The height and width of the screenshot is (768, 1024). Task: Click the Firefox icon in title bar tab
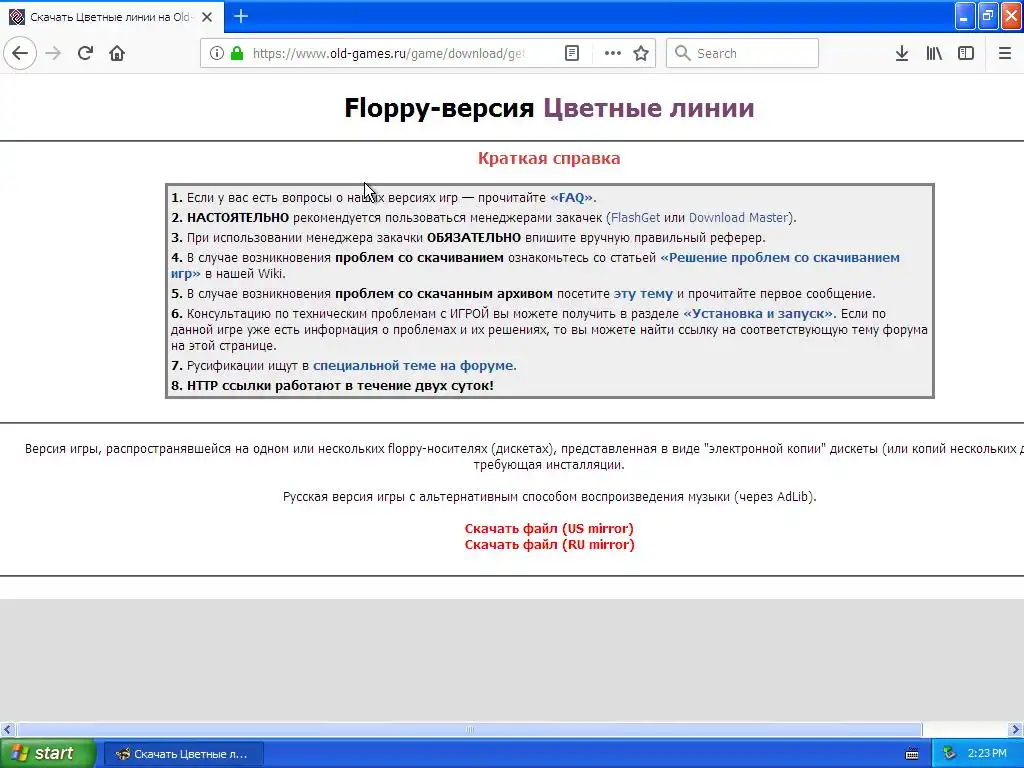[x=17, y=17]
